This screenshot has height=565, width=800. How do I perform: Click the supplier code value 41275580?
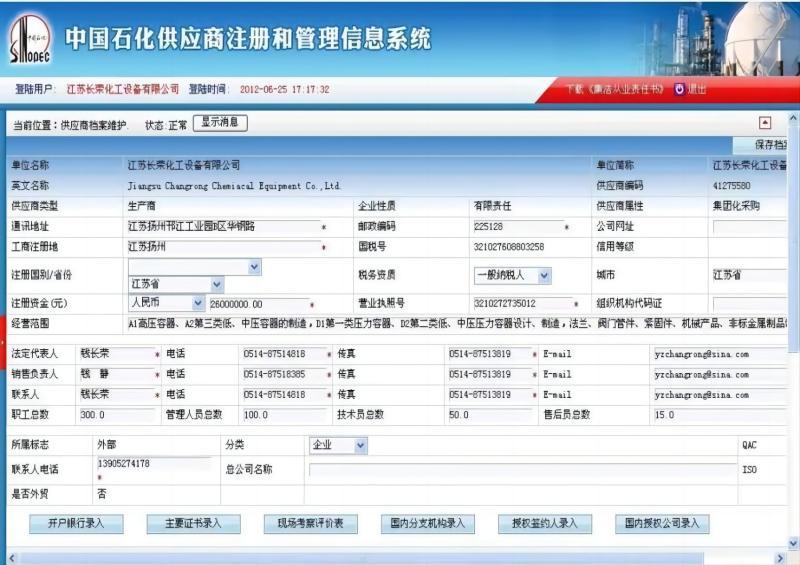click(732, 186)
